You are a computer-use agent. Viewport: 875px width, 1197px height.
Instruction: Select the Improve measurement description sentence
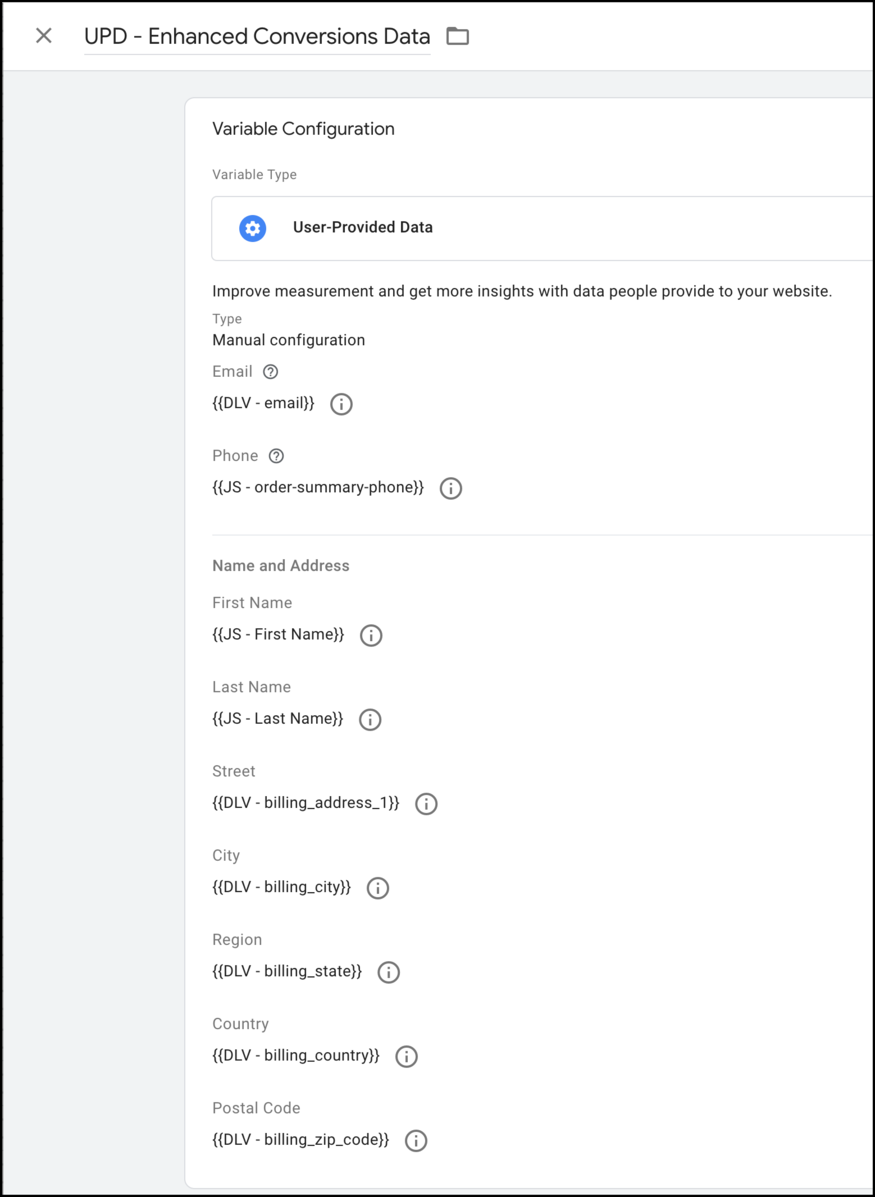(x=521, y=292)
